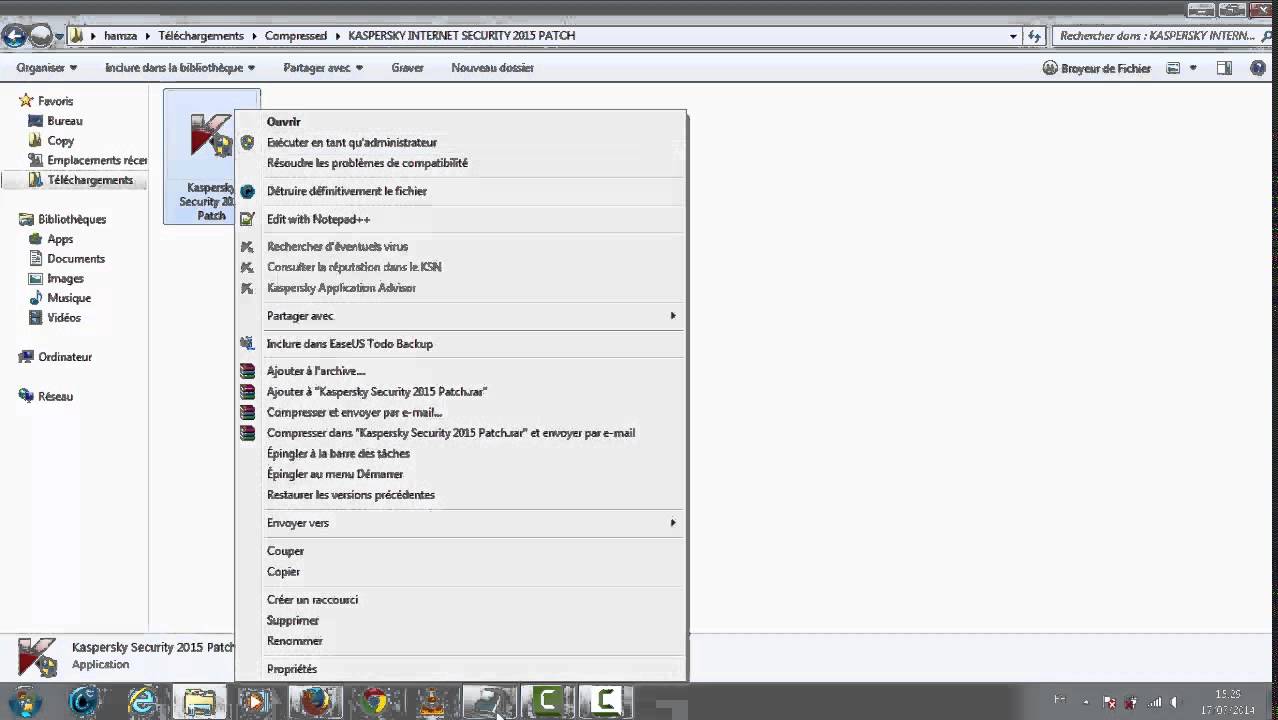1278x720 pixels.
Task: Choose Copier in the context menu
Action: pyautogui.click(x=283, y=572)
